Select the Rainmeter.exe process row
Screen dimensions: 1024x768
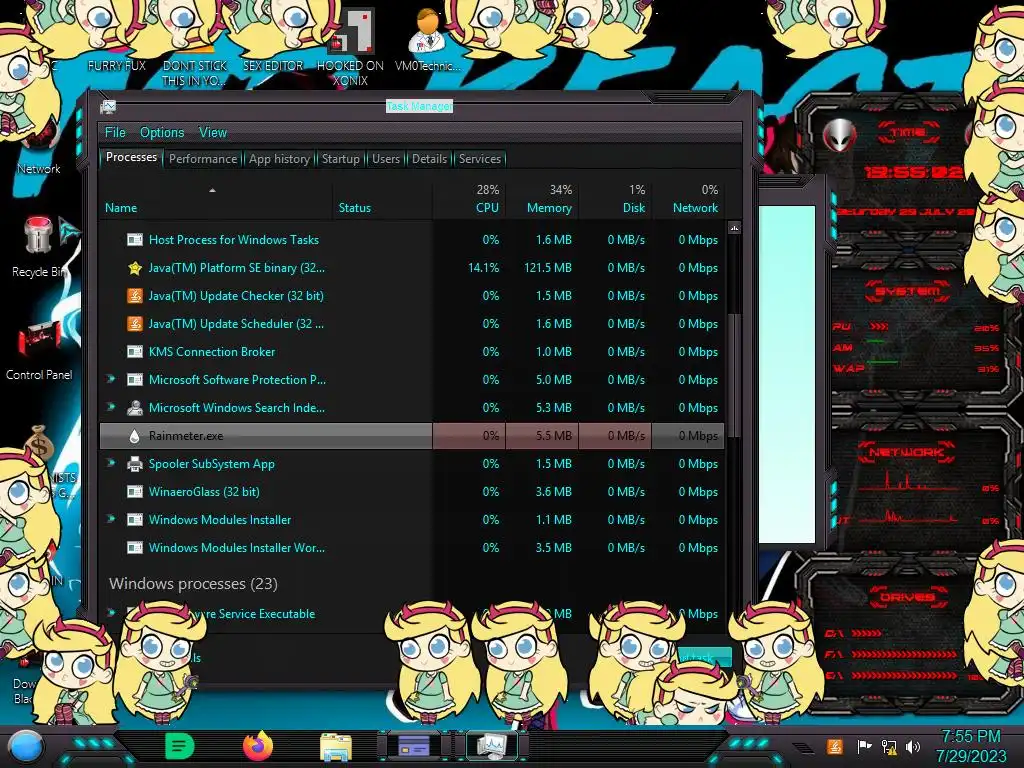pos(412,436)
